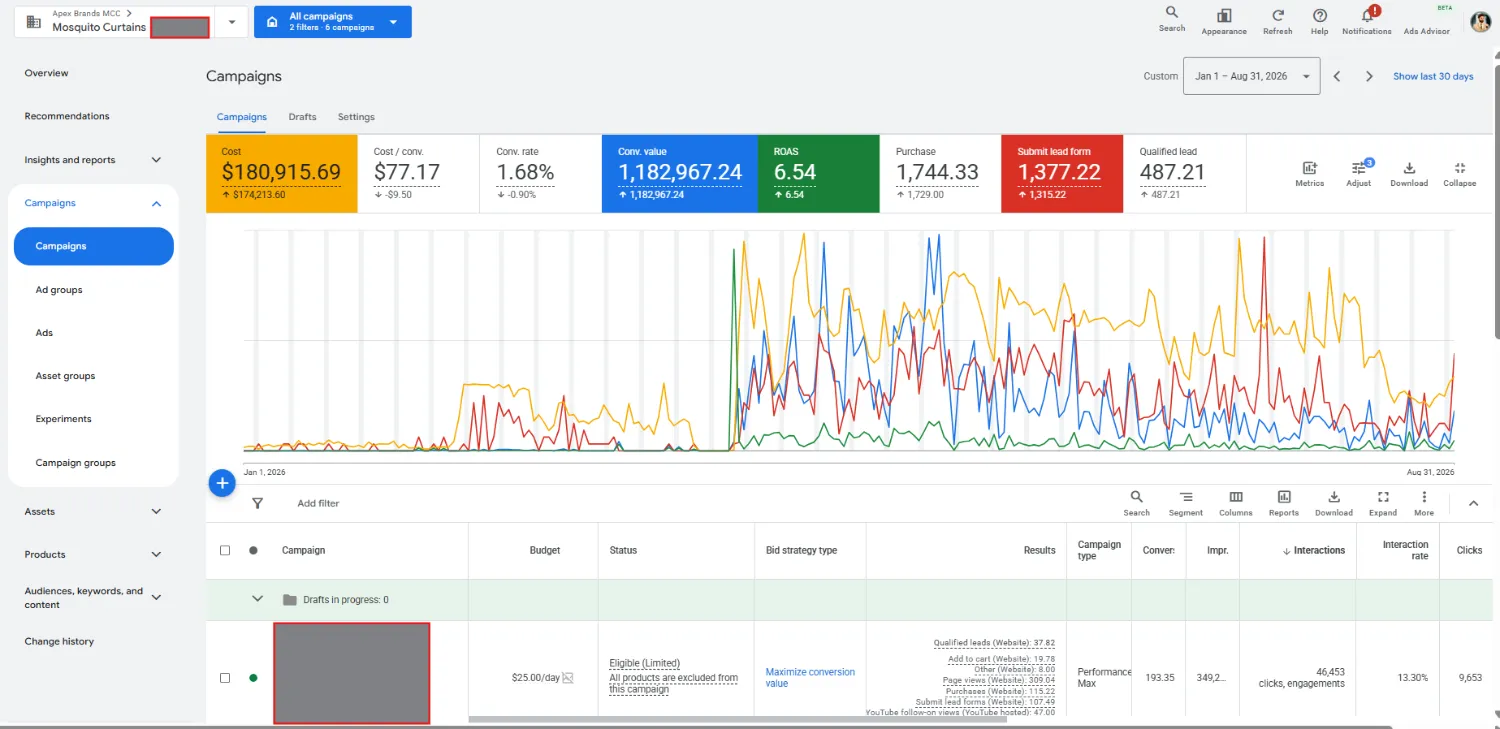
Task: Expand Products sidebar section
Action: 156,554
